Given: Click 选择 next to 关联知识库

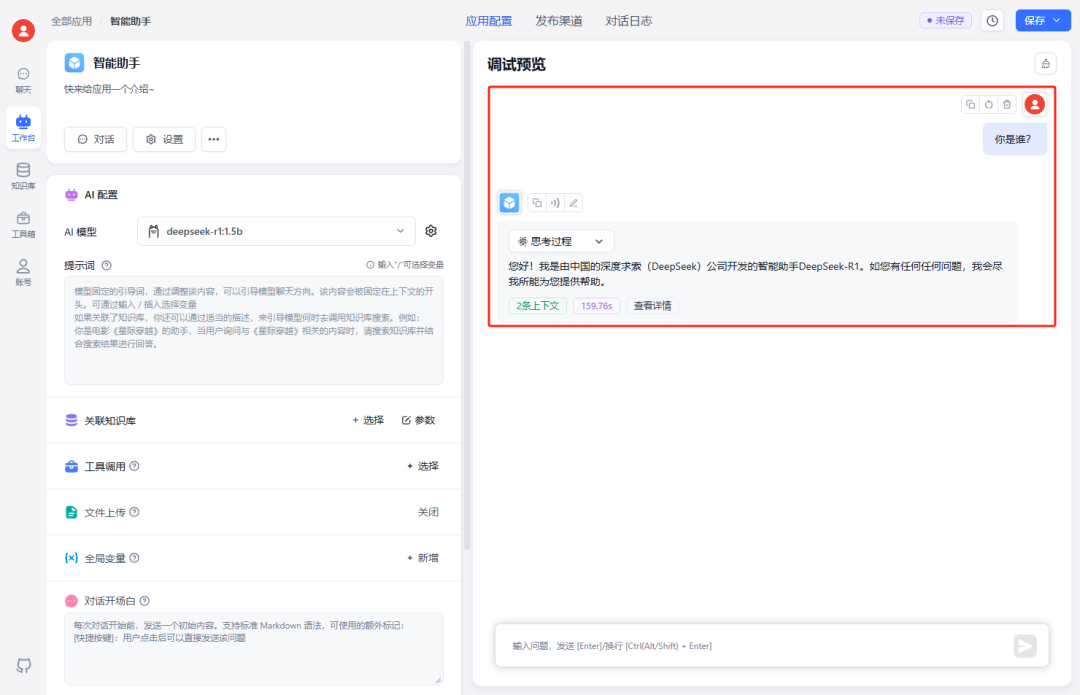Looking at the screenshot, I should click(368, 420).
